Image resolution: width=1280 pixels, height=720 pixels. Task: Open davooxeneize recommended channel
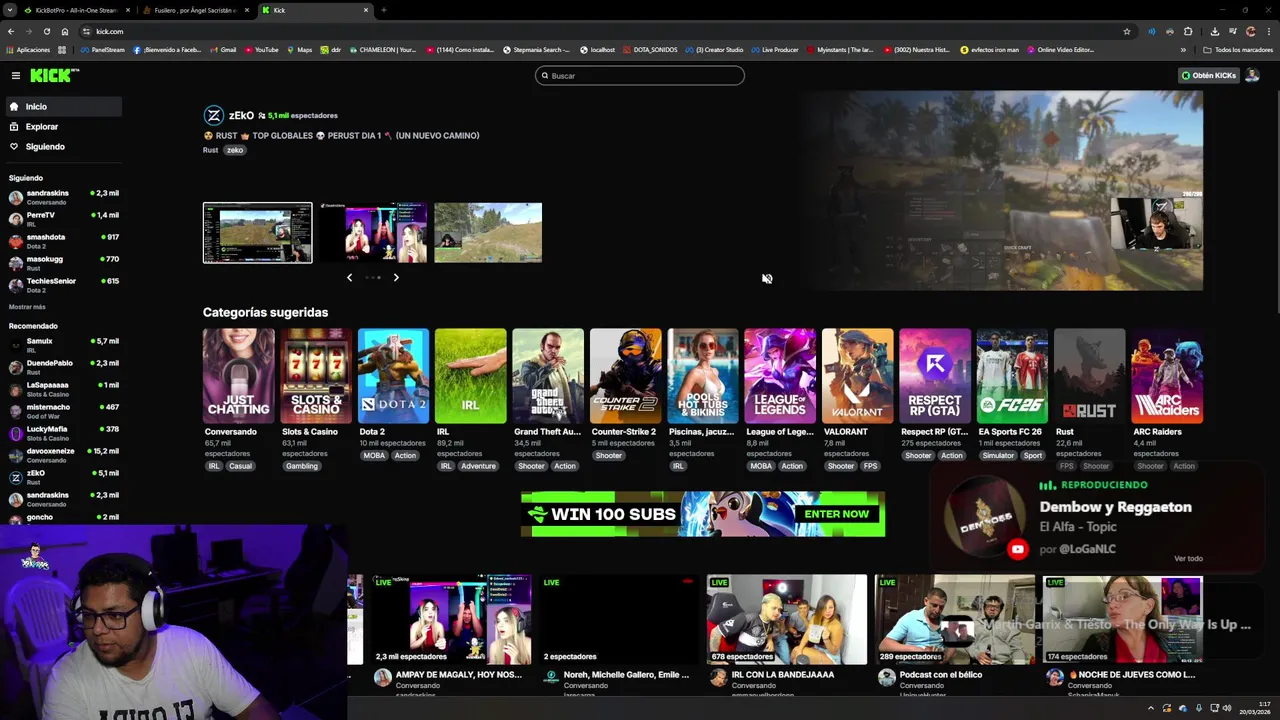[x=63, y=455]
